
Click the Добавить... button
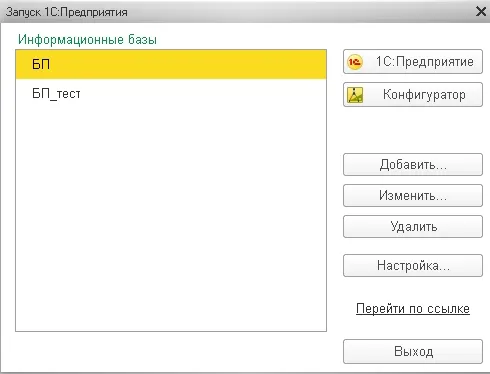pos(413,164)
